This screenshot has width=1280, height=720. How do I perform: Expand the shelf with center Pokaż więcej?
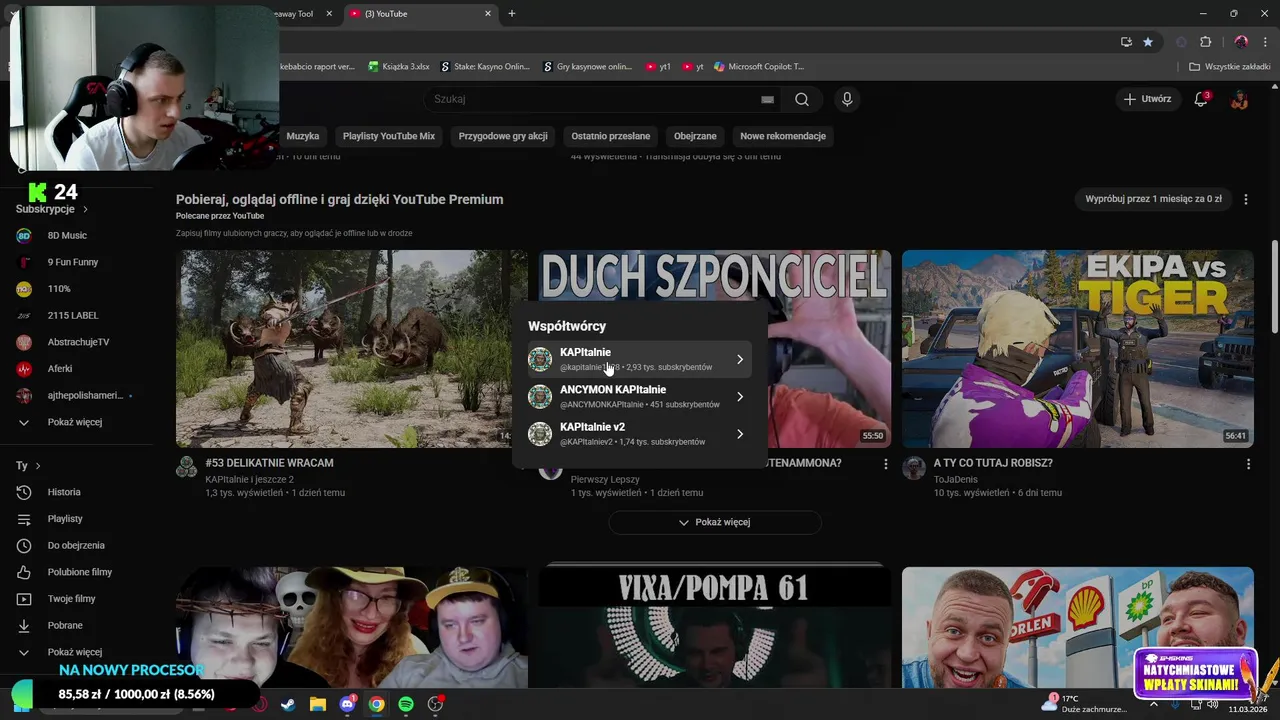715,522
